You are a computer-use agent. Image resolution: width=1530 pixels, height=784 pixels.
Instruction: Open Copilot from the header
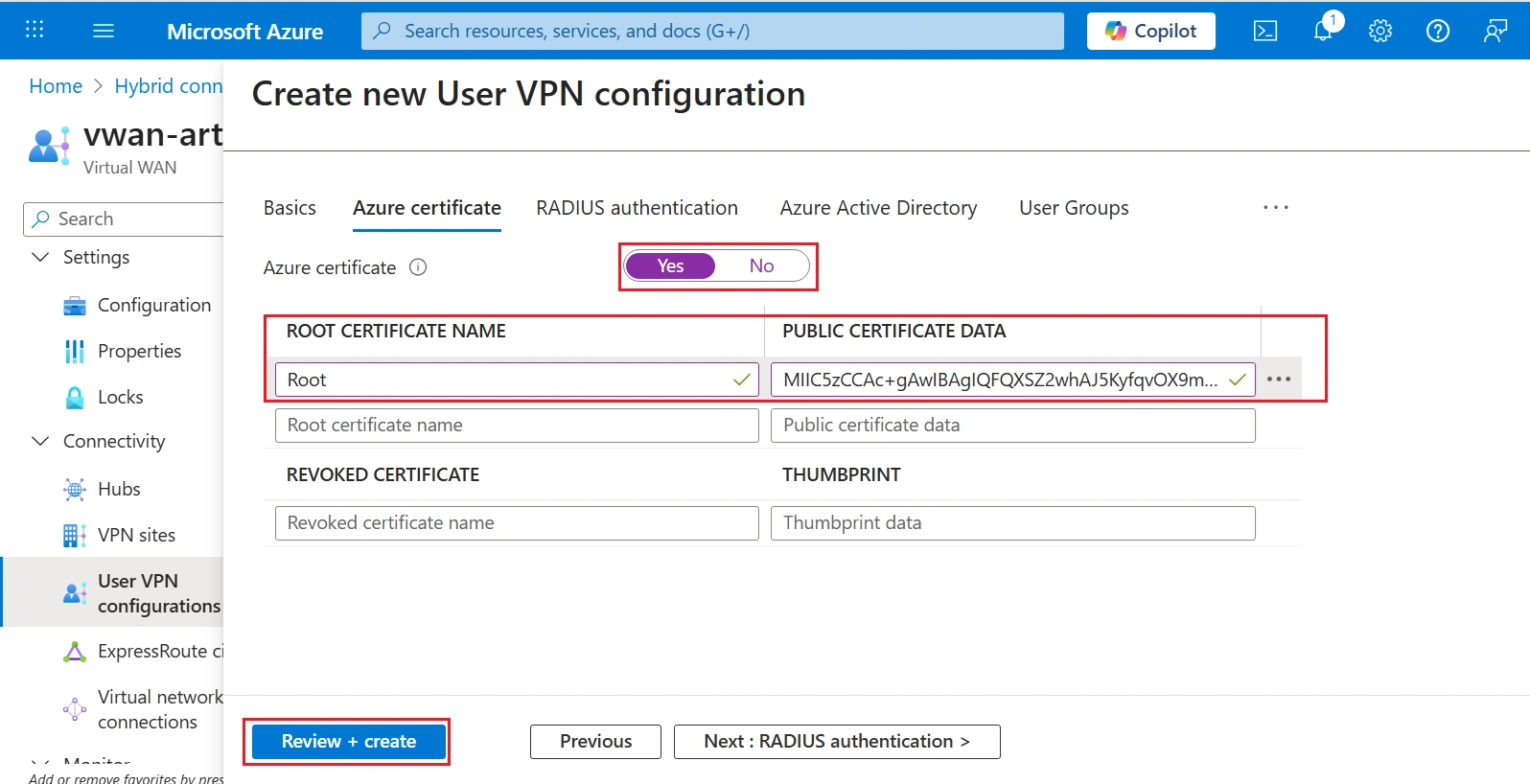pos(1150,31)
